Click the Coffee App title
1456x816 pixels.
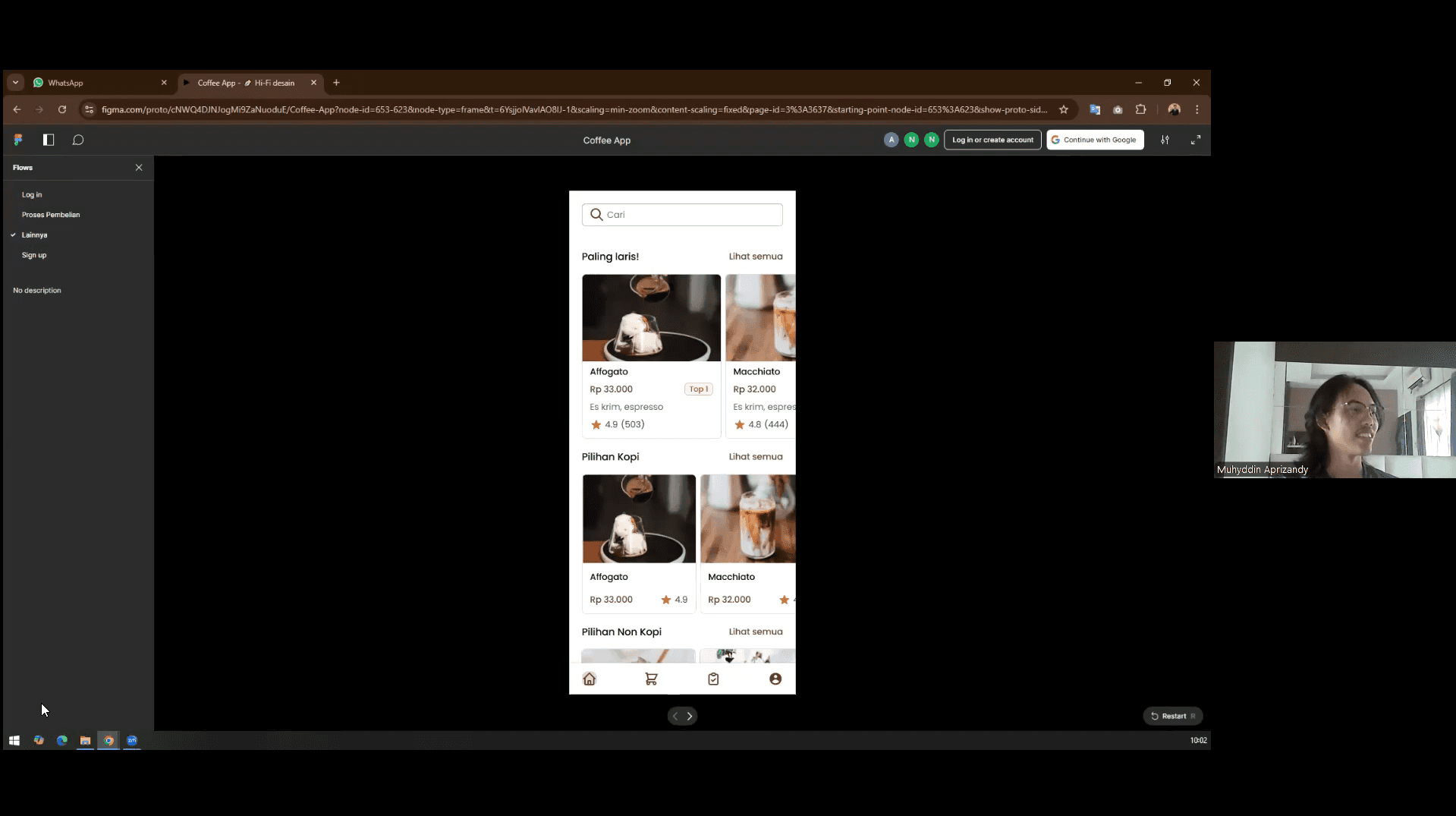607,140
